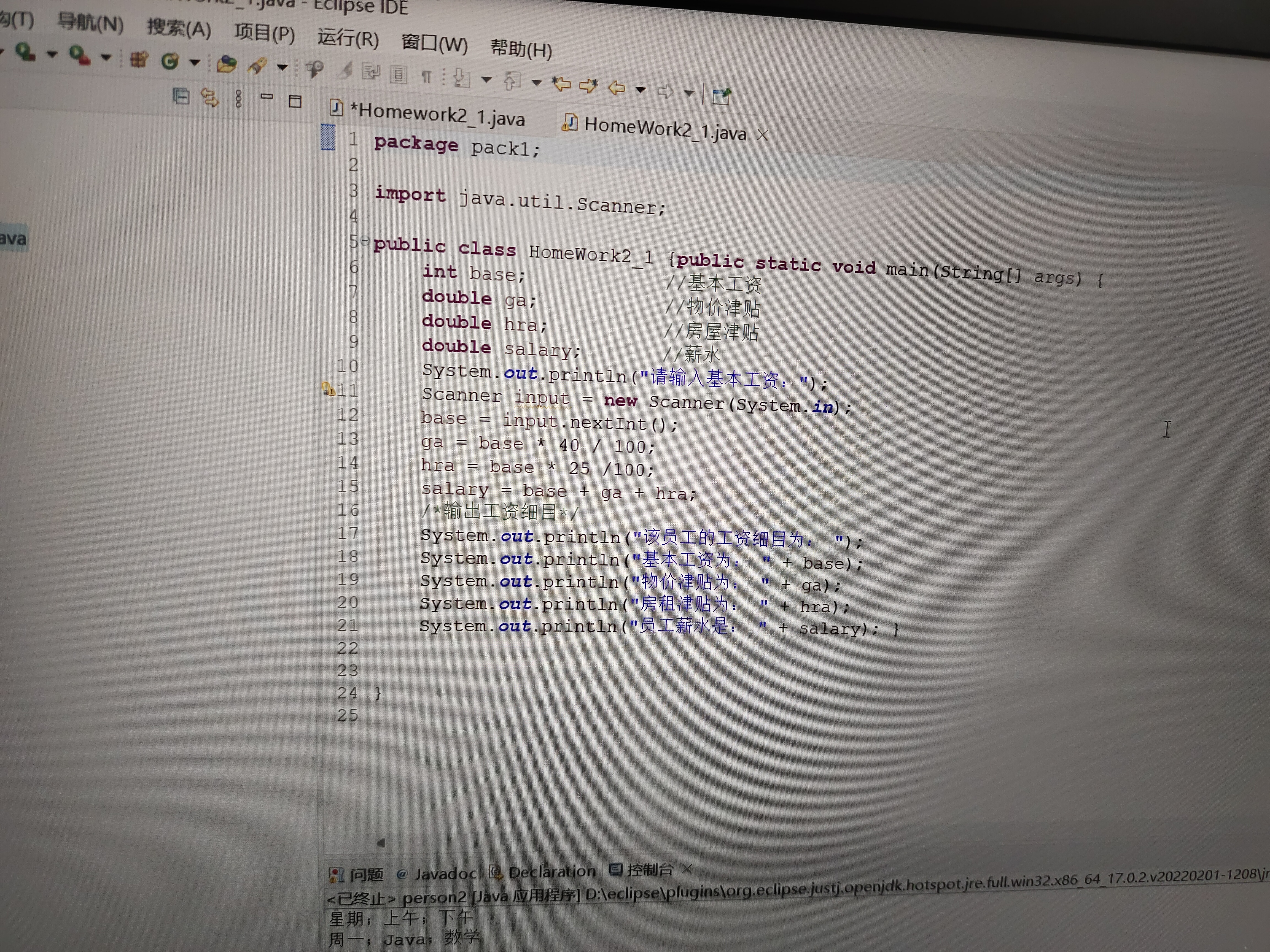
Task: Open the 运行(R) Run menu
Action: [348, 39]
